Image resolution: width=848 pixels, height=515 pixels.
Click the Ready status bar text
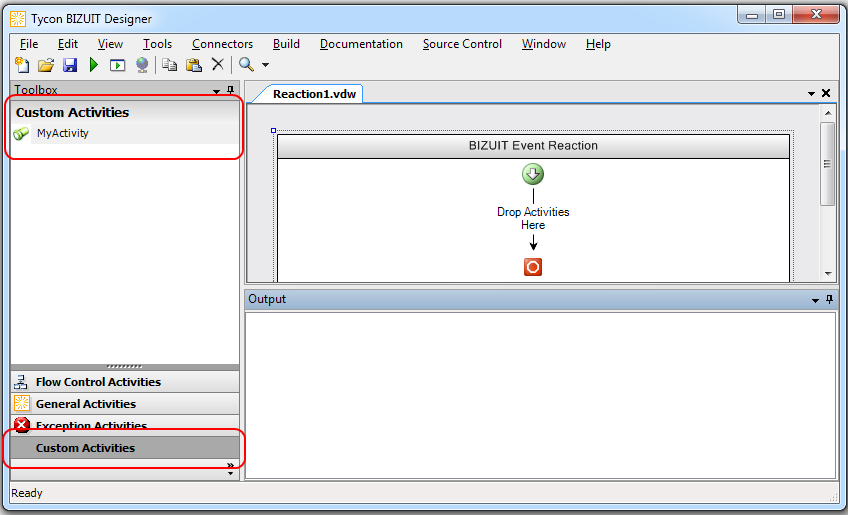coord(26,493)
